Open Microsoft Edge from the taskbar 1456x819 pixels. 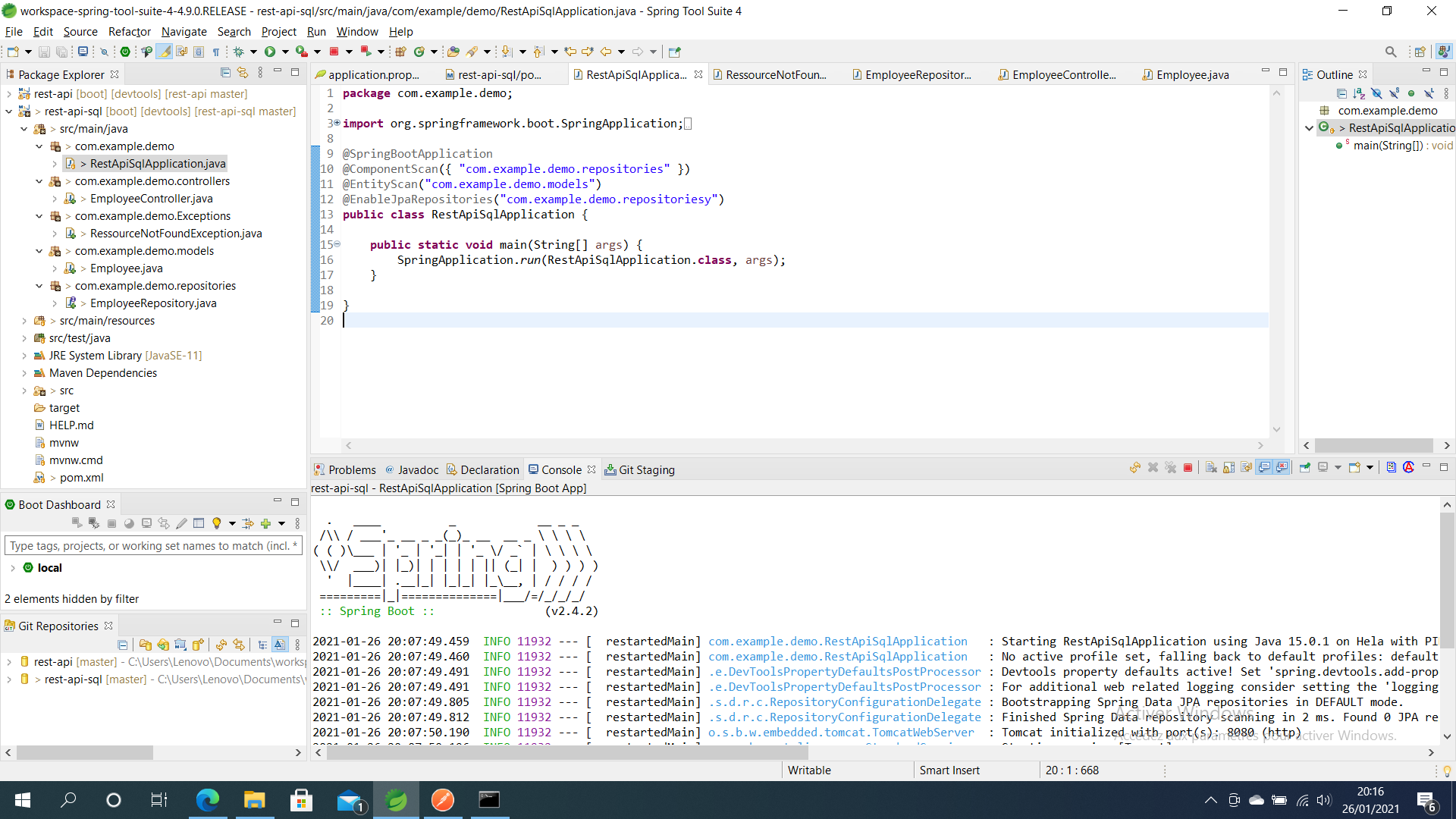coord(207,800)
